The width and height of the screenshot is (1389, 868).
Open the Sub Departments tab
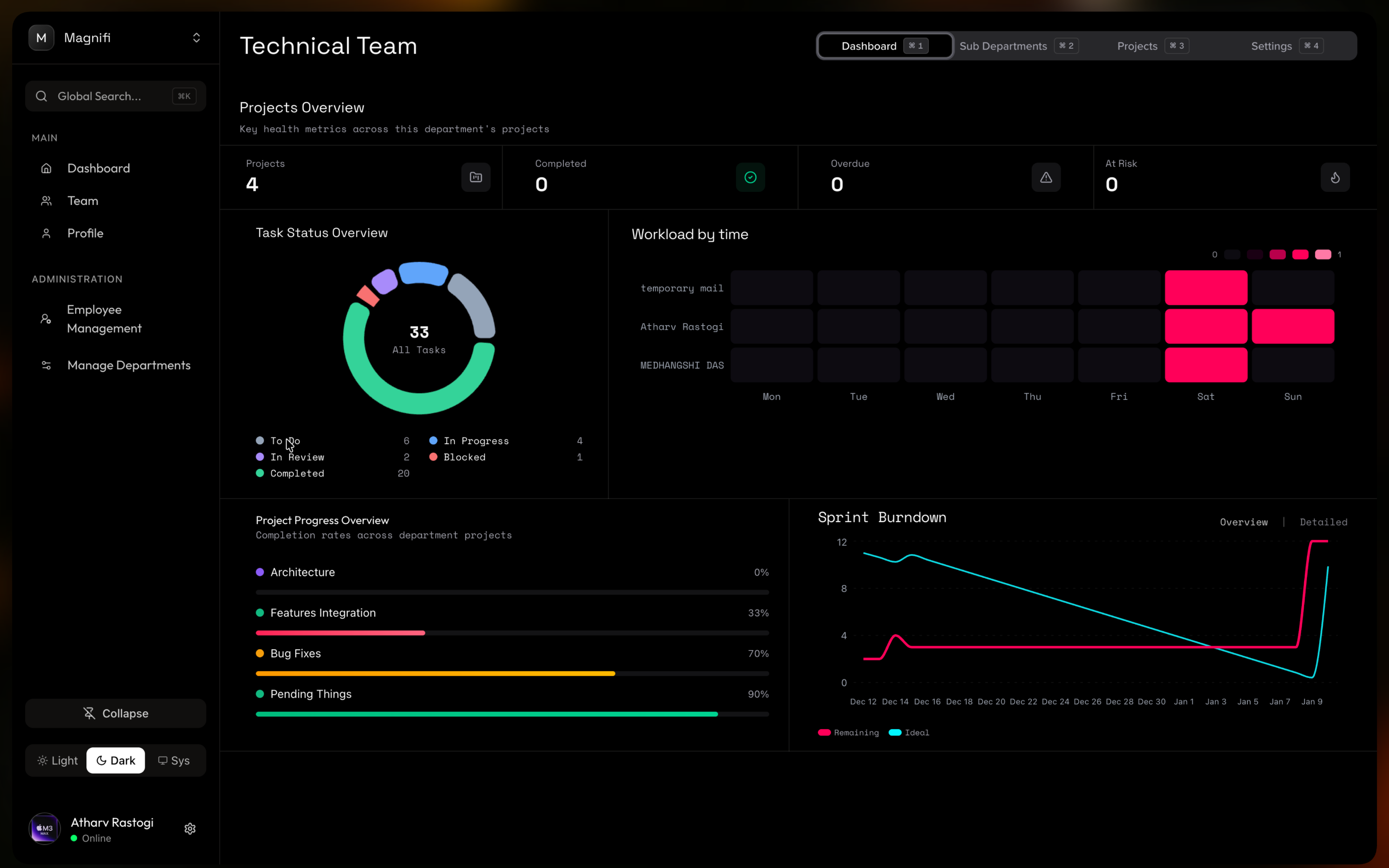coord(1003,45)
